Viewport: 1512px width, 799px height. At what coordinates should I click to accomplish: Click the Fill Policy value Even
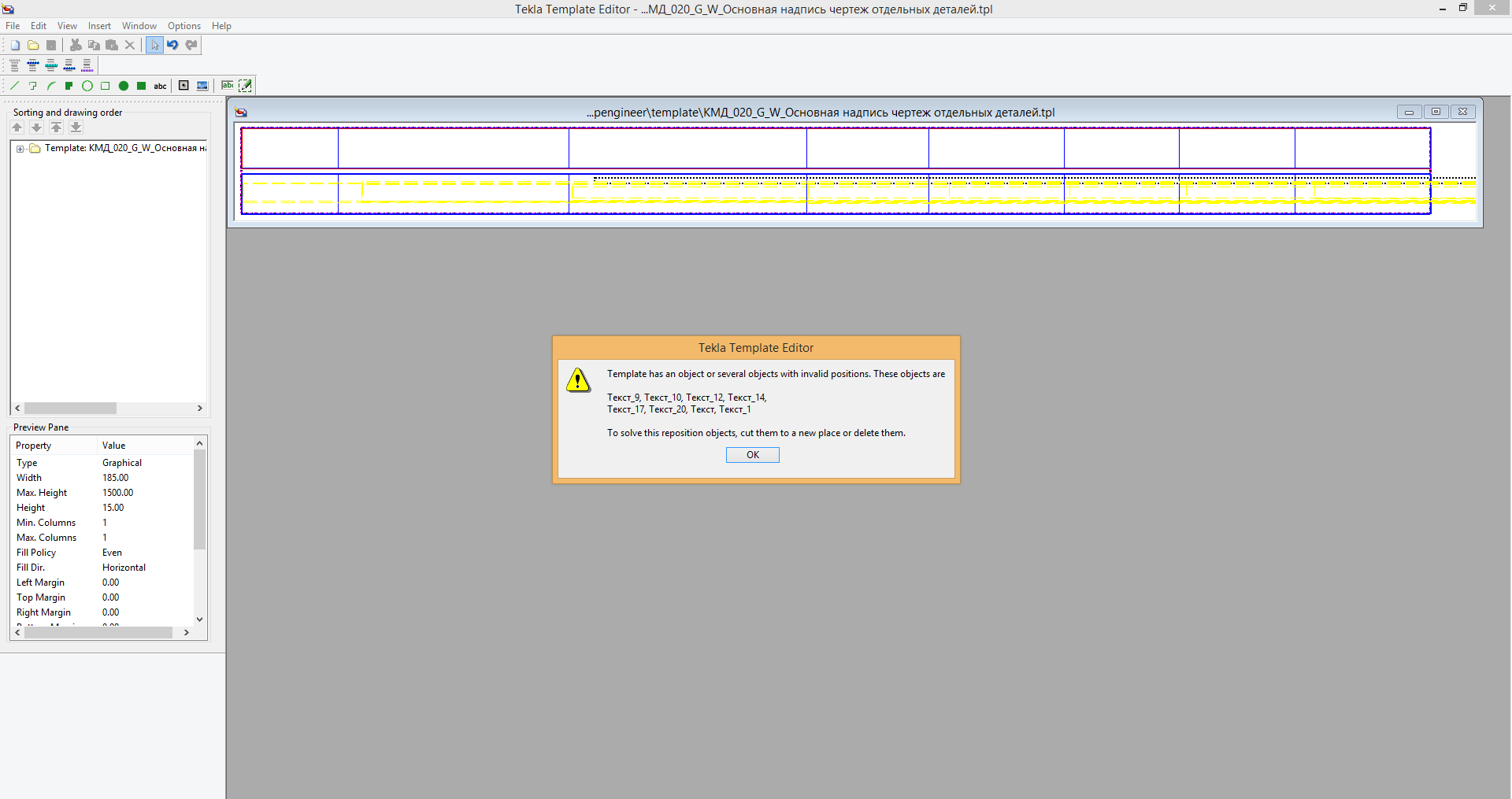112,553
